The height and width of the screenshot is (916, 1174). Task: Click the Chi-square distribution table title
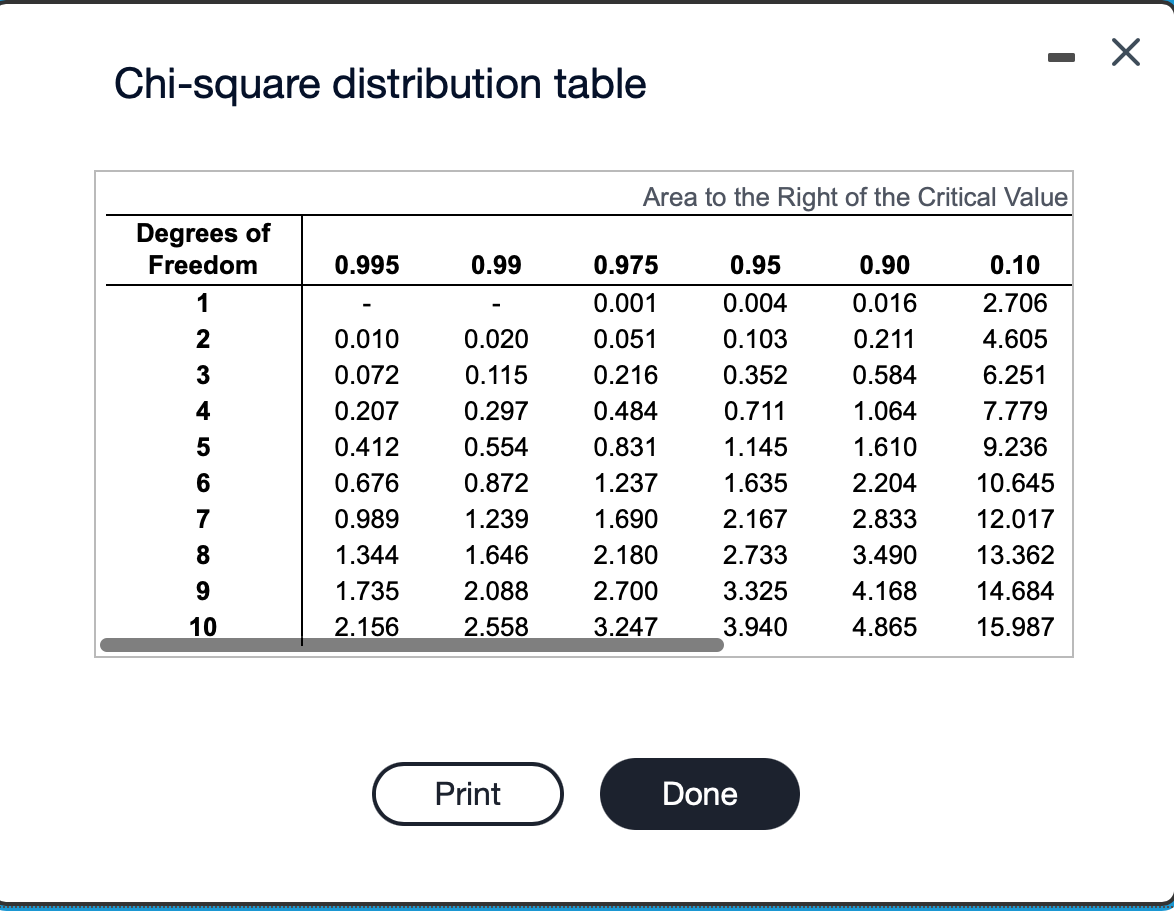(x=380, y=84)
